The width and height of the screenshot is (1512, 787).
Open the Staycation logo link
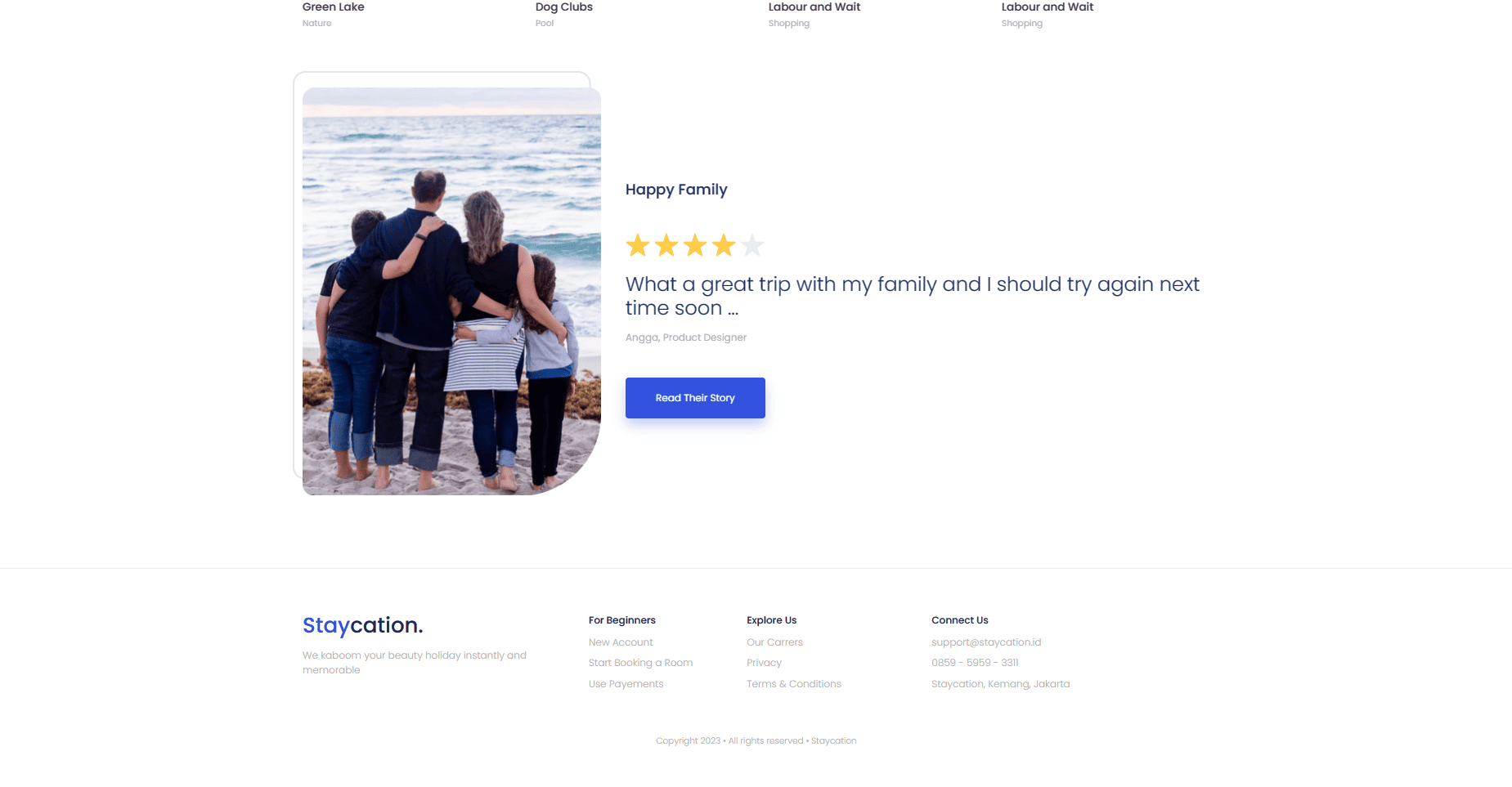tap(363, 625)
